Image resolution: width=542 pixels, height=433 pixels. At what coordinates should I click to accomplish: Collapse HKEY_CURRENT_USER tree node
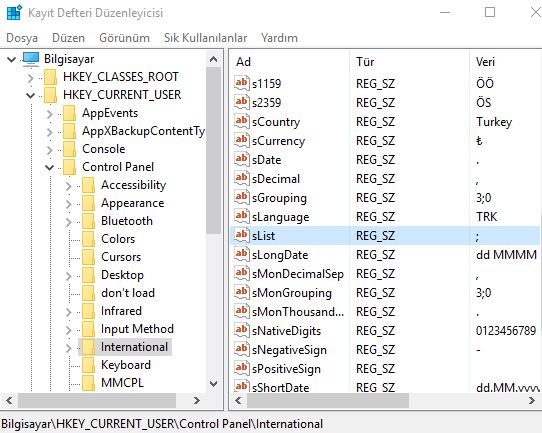30,95
